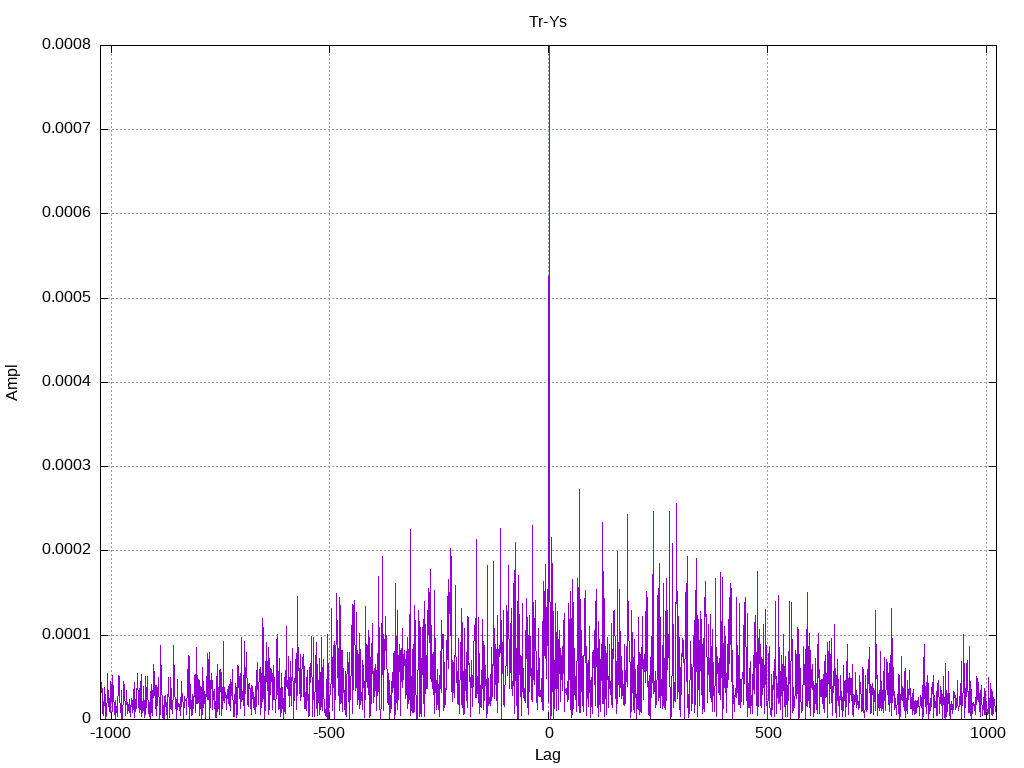Click the x-axis tick label -1000

tap(110, 733)
